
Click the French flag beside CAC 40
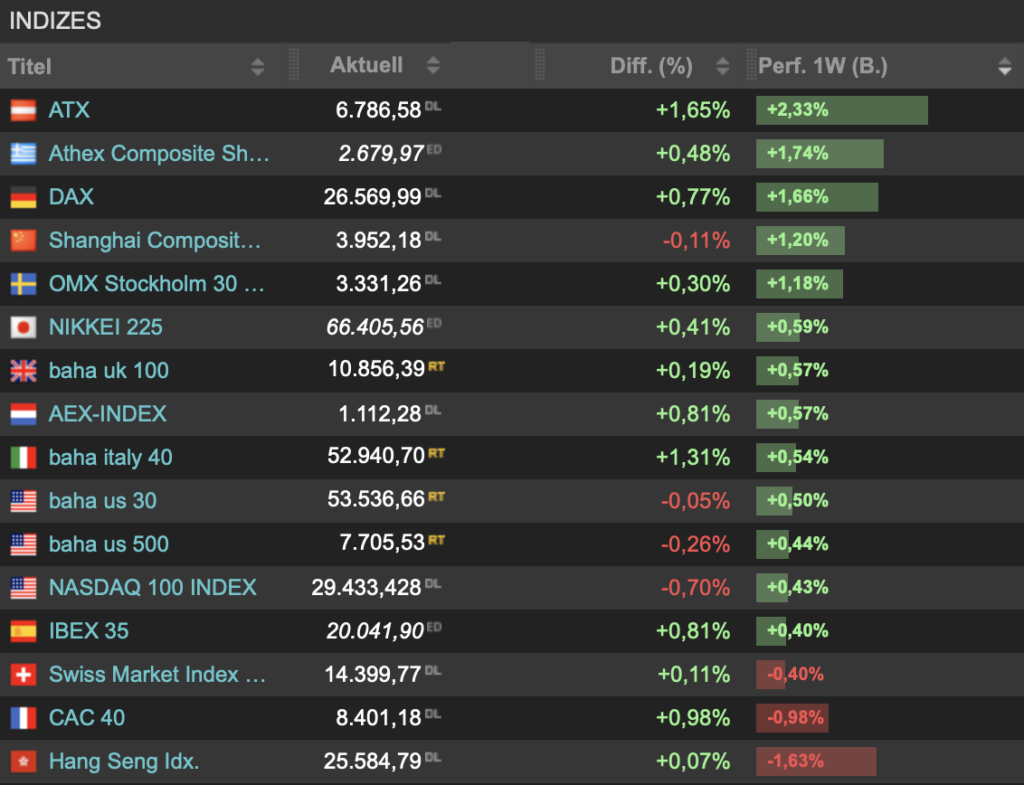24,718
